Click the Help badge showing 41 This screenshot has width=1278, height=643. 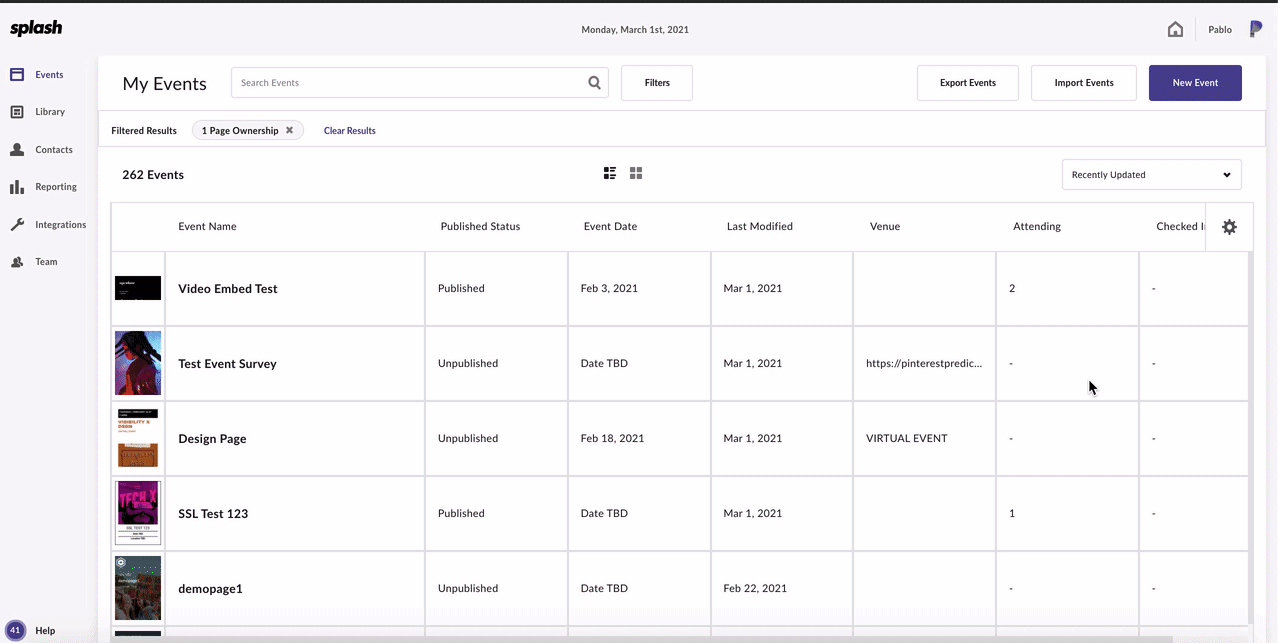pos(16,631)
